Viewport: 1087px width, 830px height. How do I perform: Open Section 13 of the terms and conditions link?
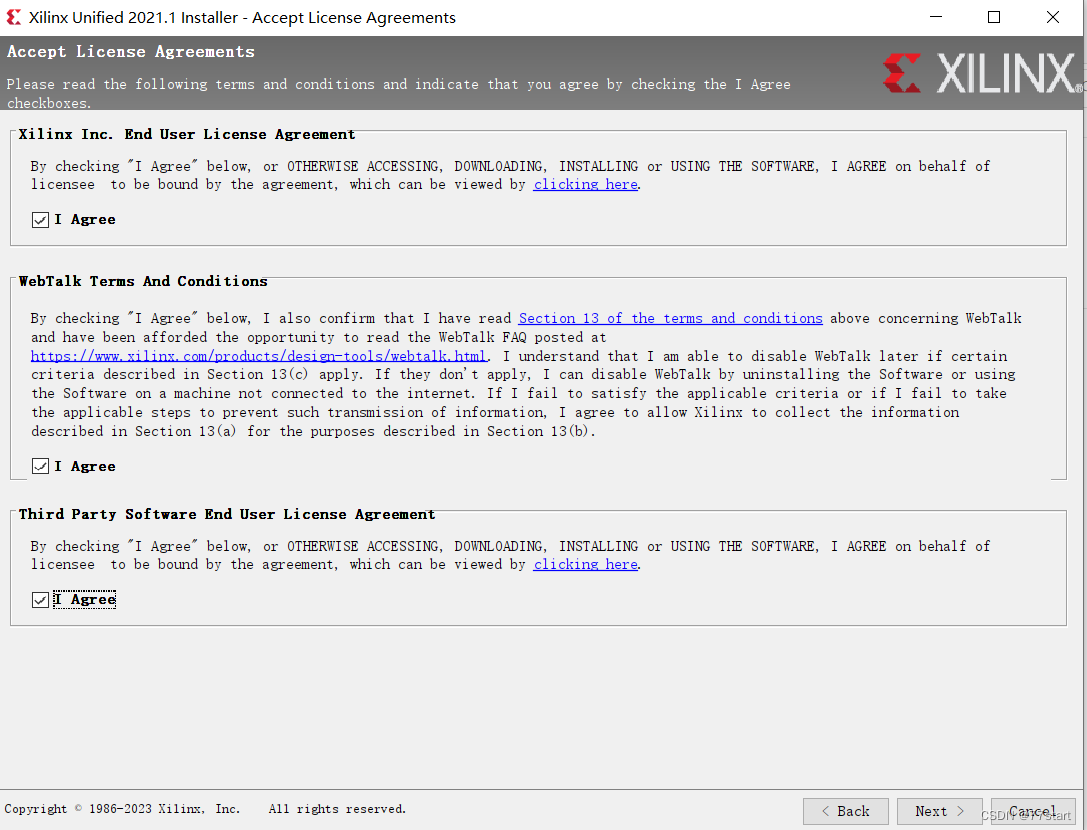pos(670,318)
